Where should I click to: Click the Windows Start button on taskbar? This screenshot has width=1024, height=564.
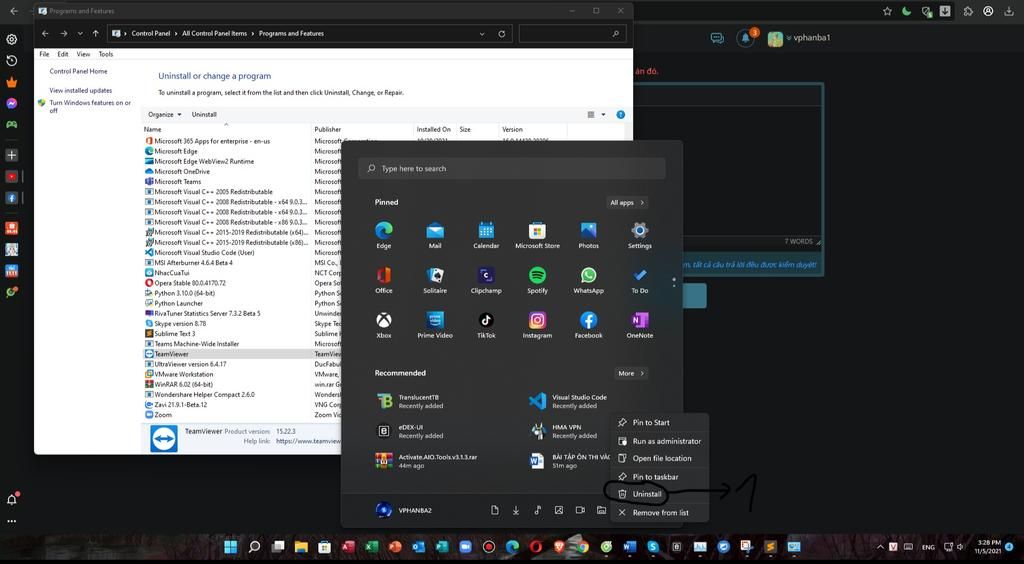point(231,547)
